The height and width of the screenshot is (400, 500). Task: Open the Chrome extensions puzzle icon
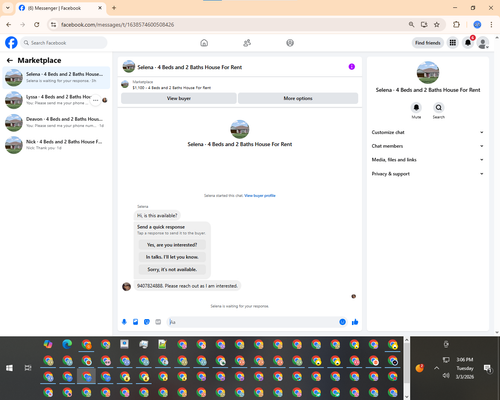click(456, 24)
